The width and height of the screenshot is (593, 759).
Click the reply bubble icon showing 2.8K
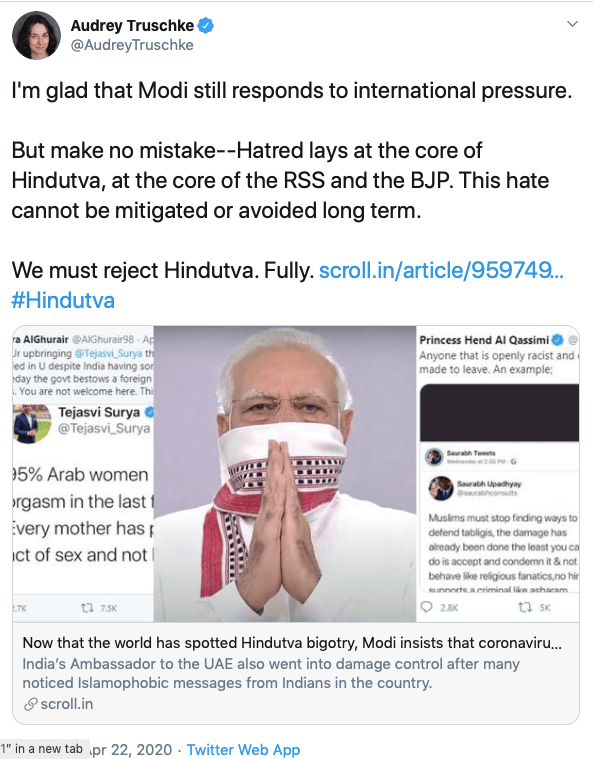[x=426, y=607]
